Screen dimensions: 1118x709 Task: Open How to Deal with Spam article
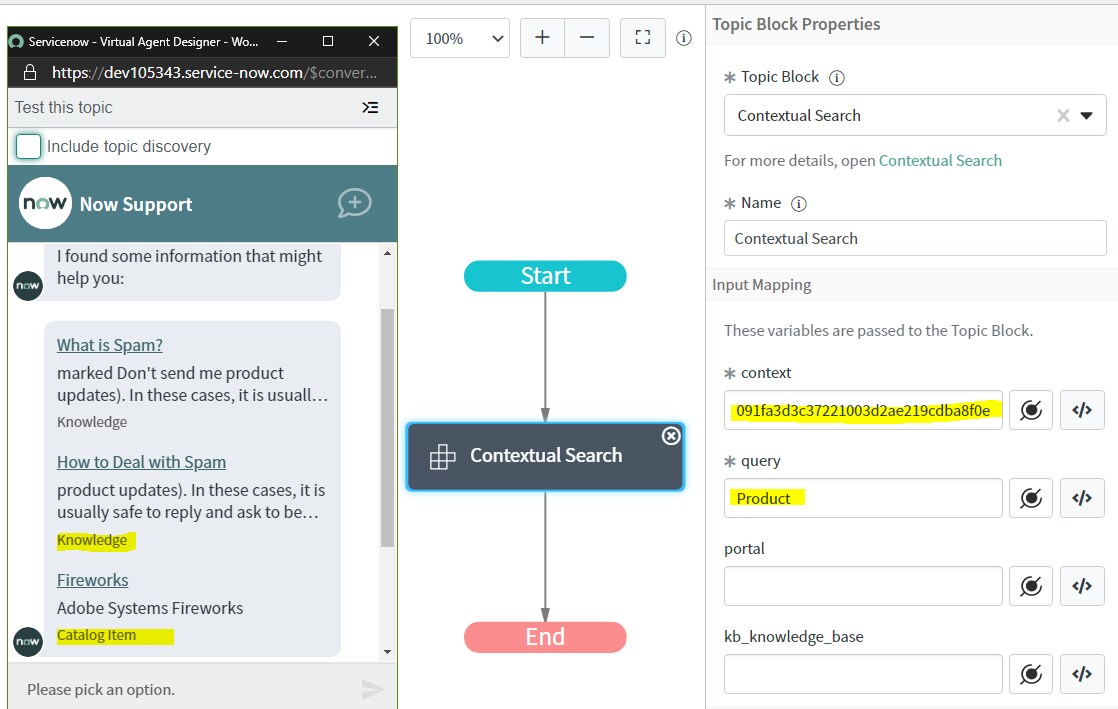141,462
